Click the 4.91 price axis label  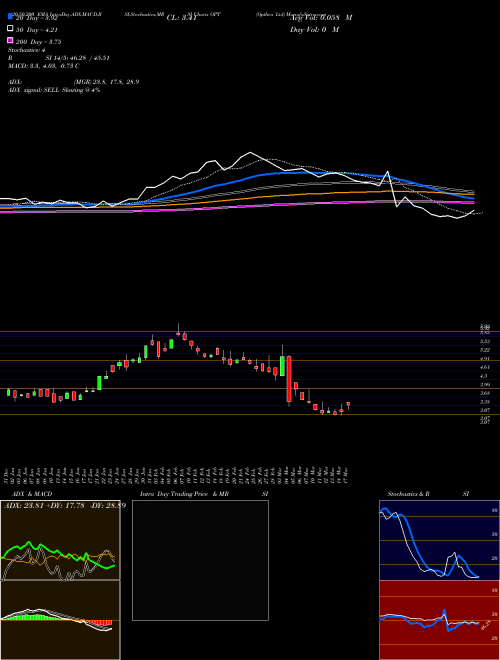(x=484, y=359)
